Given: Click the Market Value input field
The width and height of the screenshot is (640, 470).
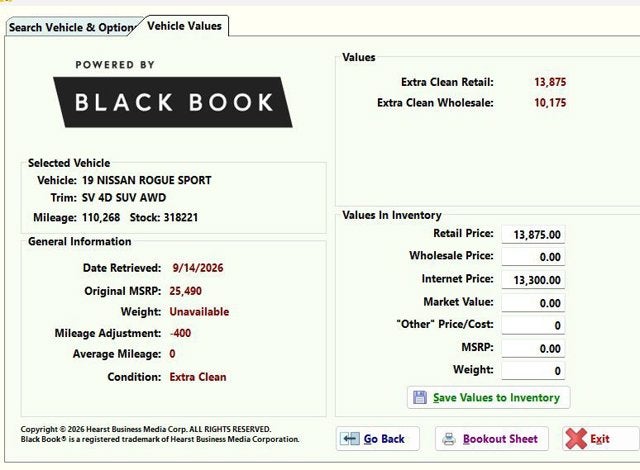Looking at the screenshot, I should pos(533,303).
